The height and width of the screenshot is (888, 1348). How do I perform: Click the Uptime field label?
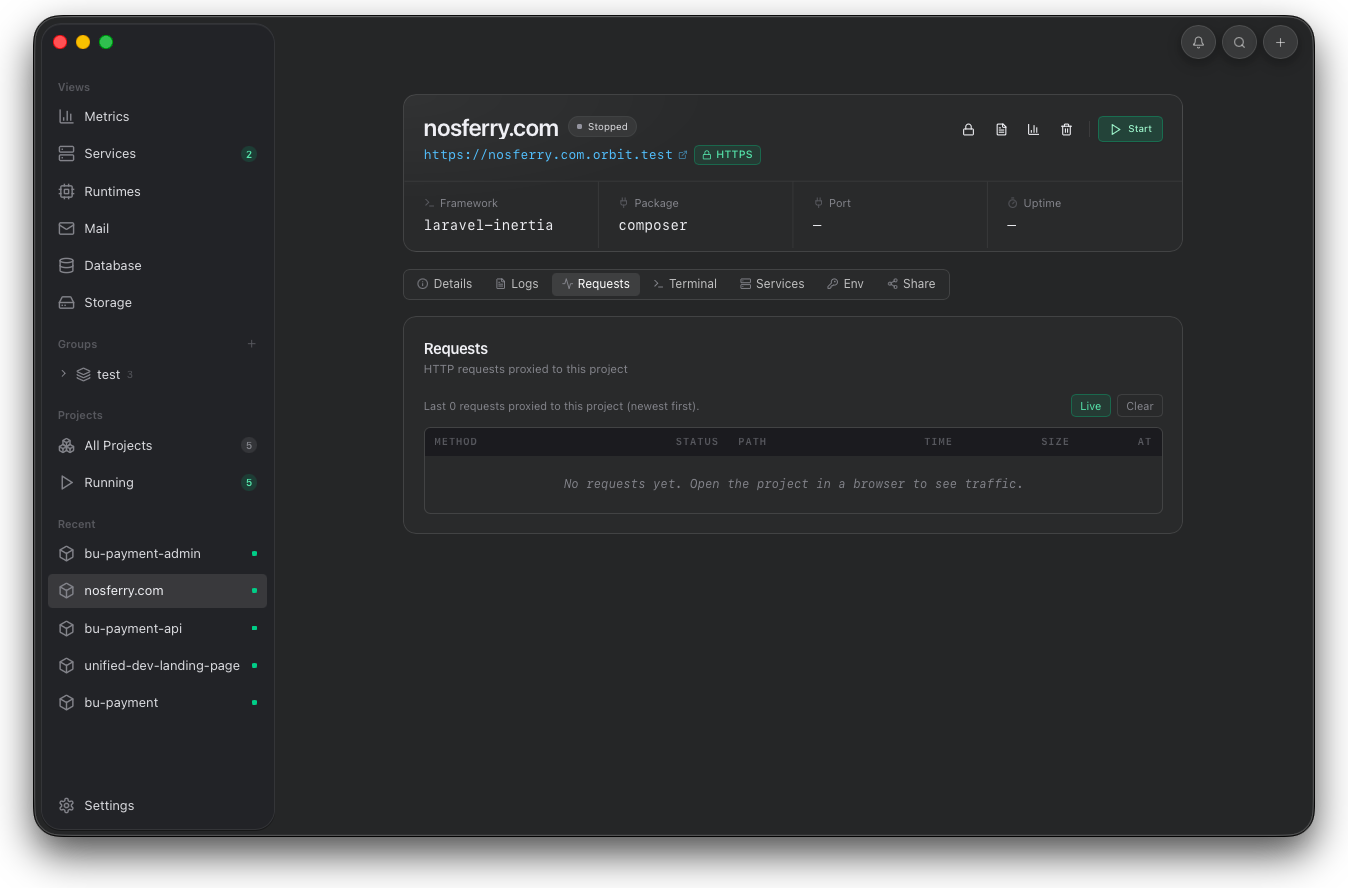1042,203
